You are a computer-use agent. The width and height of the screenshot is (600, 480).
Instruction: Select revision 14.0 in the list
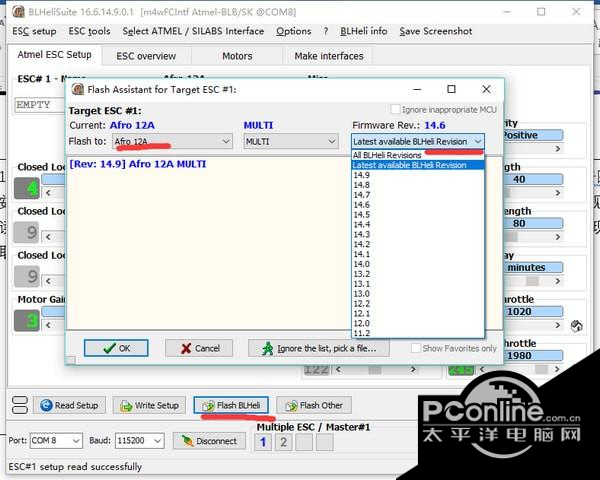click(418, 264)
